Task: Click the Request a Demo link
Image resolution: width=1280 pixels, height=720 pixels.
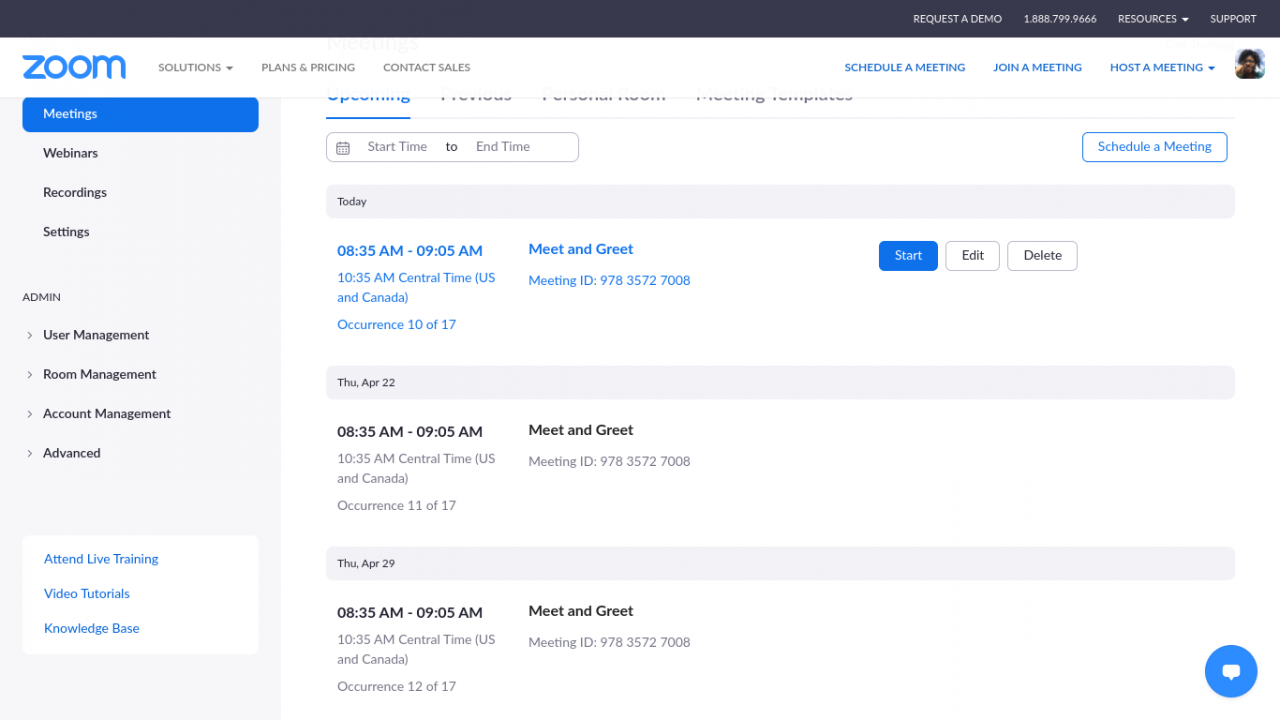Action: pyautogui.click(x=957, y=19)
